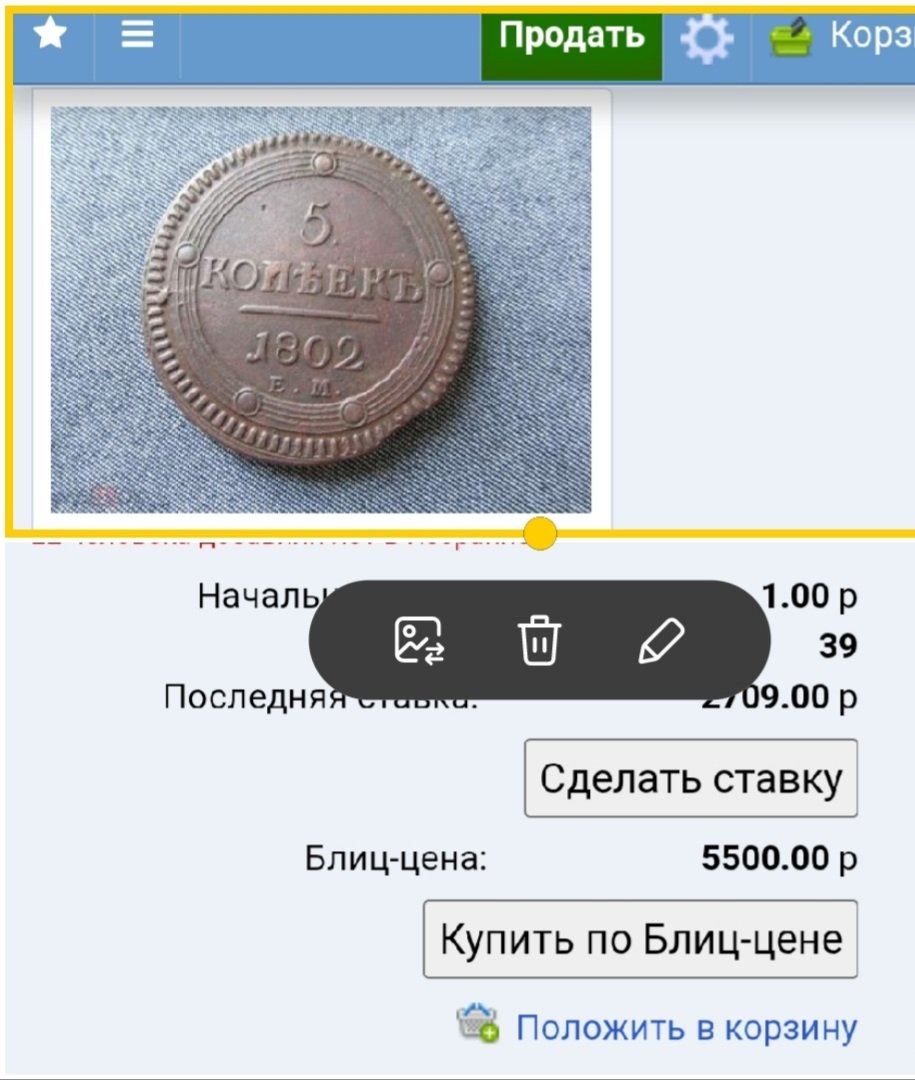Click the Купить по Блиц-цене button
The width and height of the screenshot is (915, 1080).
(x=640, y=939)
